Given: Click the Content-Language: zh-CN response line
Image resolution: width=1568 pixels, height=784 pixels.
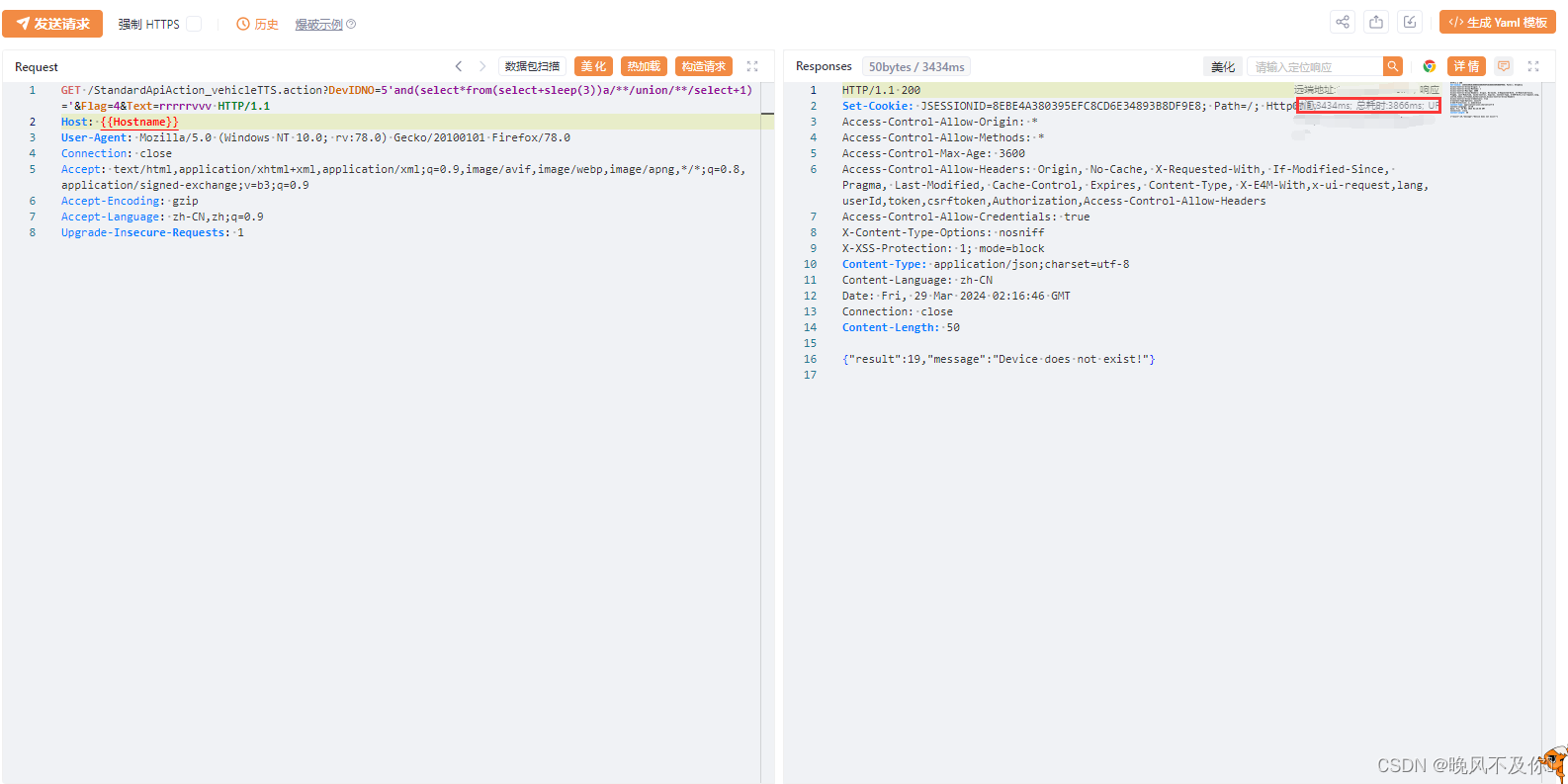Looking at the screenshot, I should (x=917, y=280).
